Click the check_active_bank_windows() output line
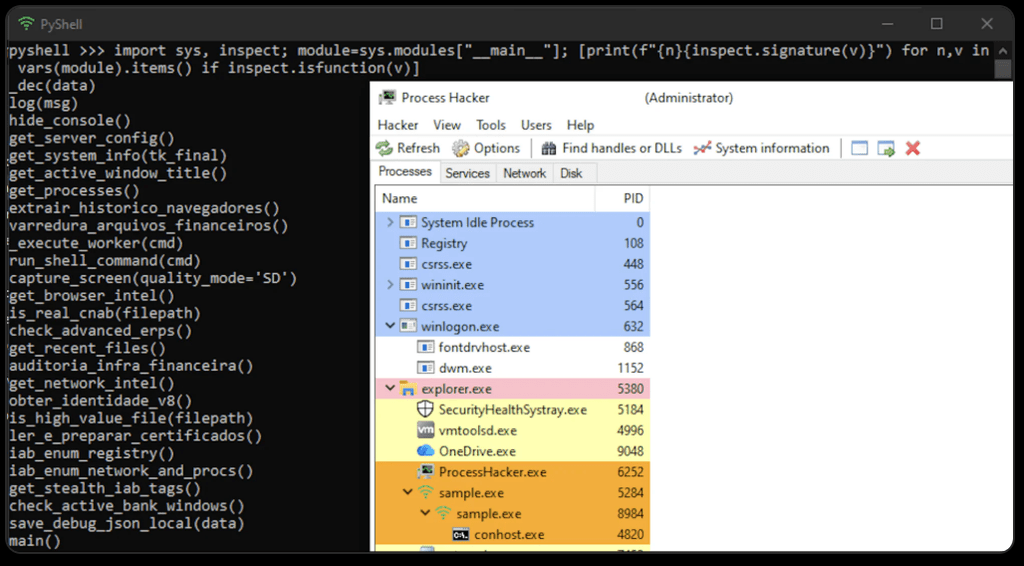The height and width of the screenshot is (566, 1024). pos(127,506)
